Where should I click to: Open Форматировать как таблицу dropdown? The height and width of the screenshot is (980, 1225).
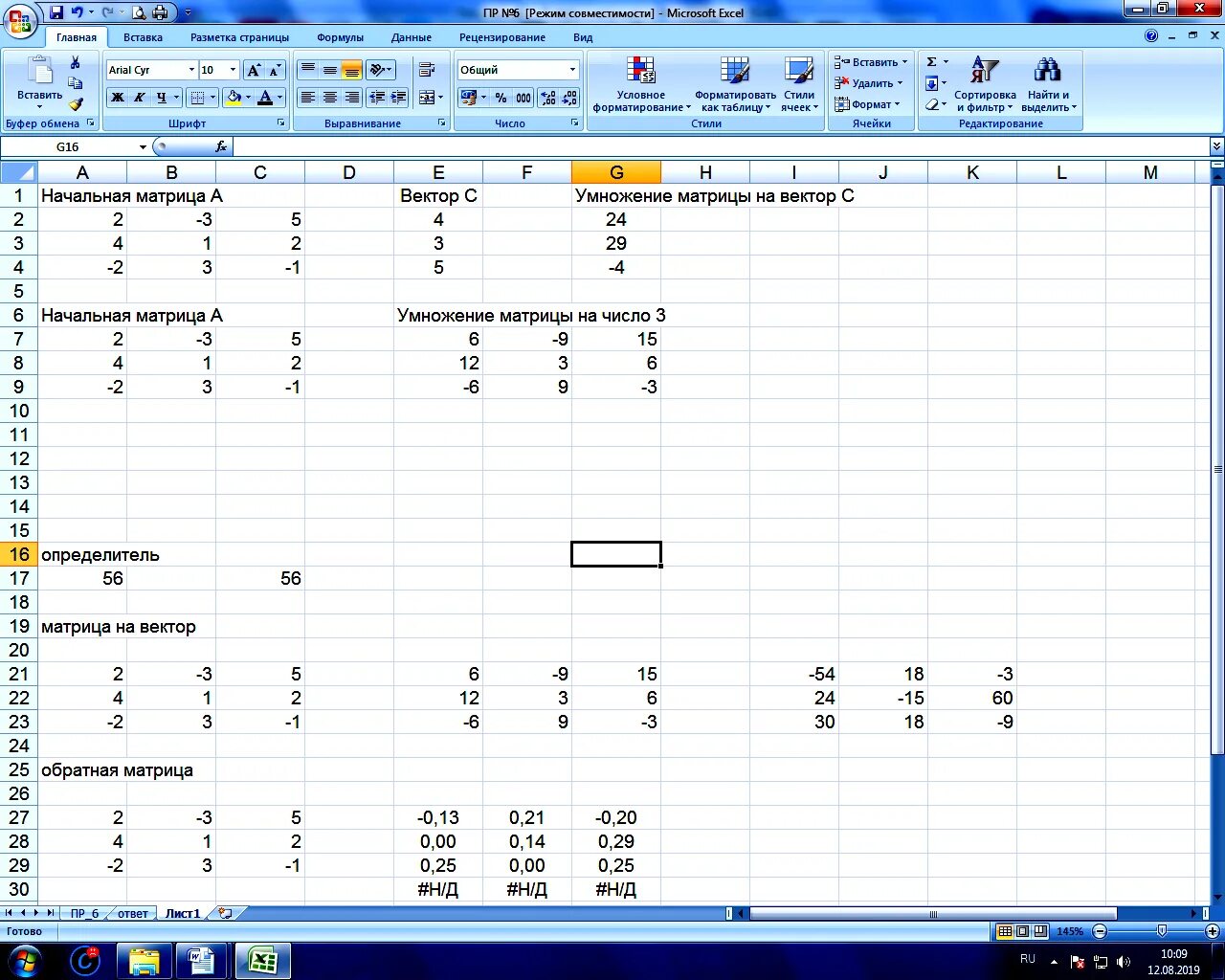[x=735, y=84]
